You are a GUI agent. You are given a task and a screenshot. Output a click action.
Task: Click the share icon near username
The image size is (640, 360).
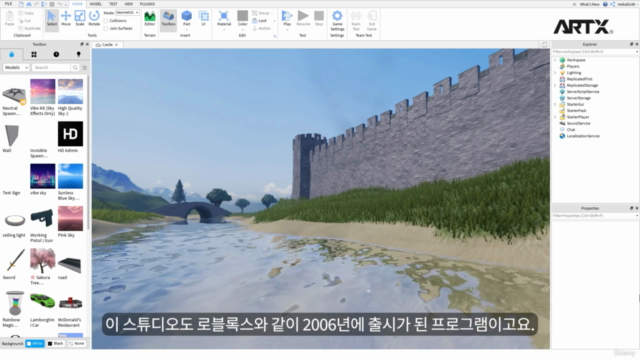pyautogui.click(x=612, y=4)
